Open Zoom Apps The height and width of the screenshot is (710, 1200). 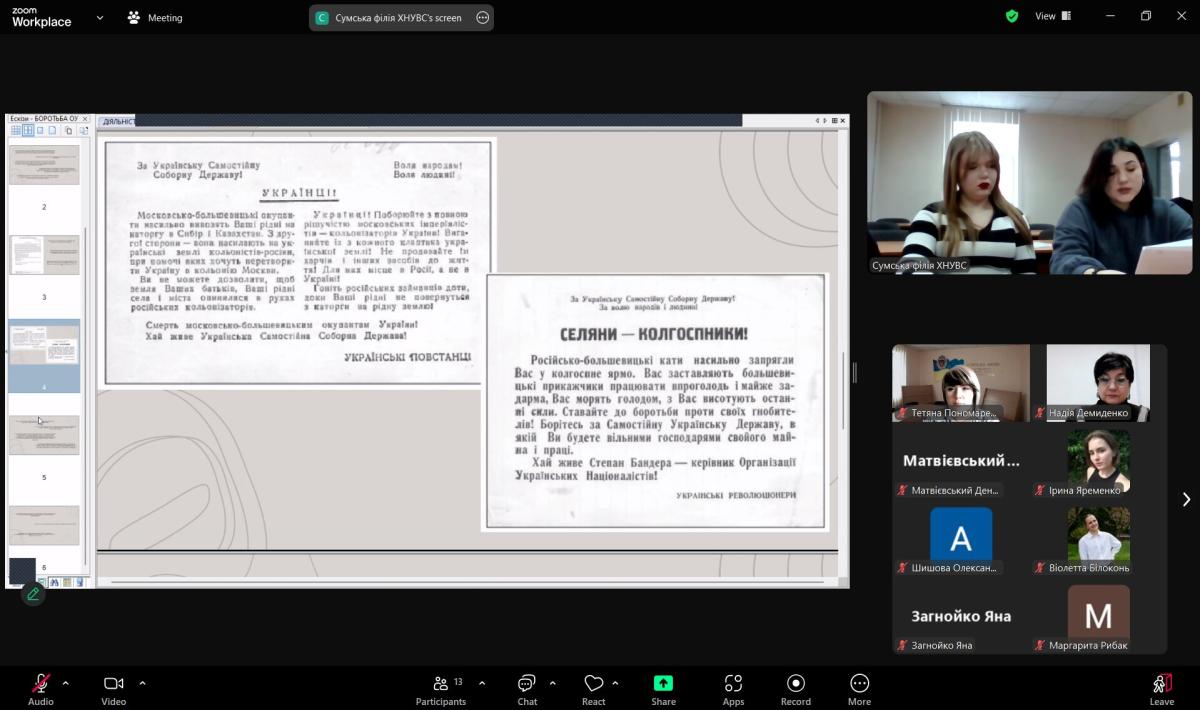733,686
